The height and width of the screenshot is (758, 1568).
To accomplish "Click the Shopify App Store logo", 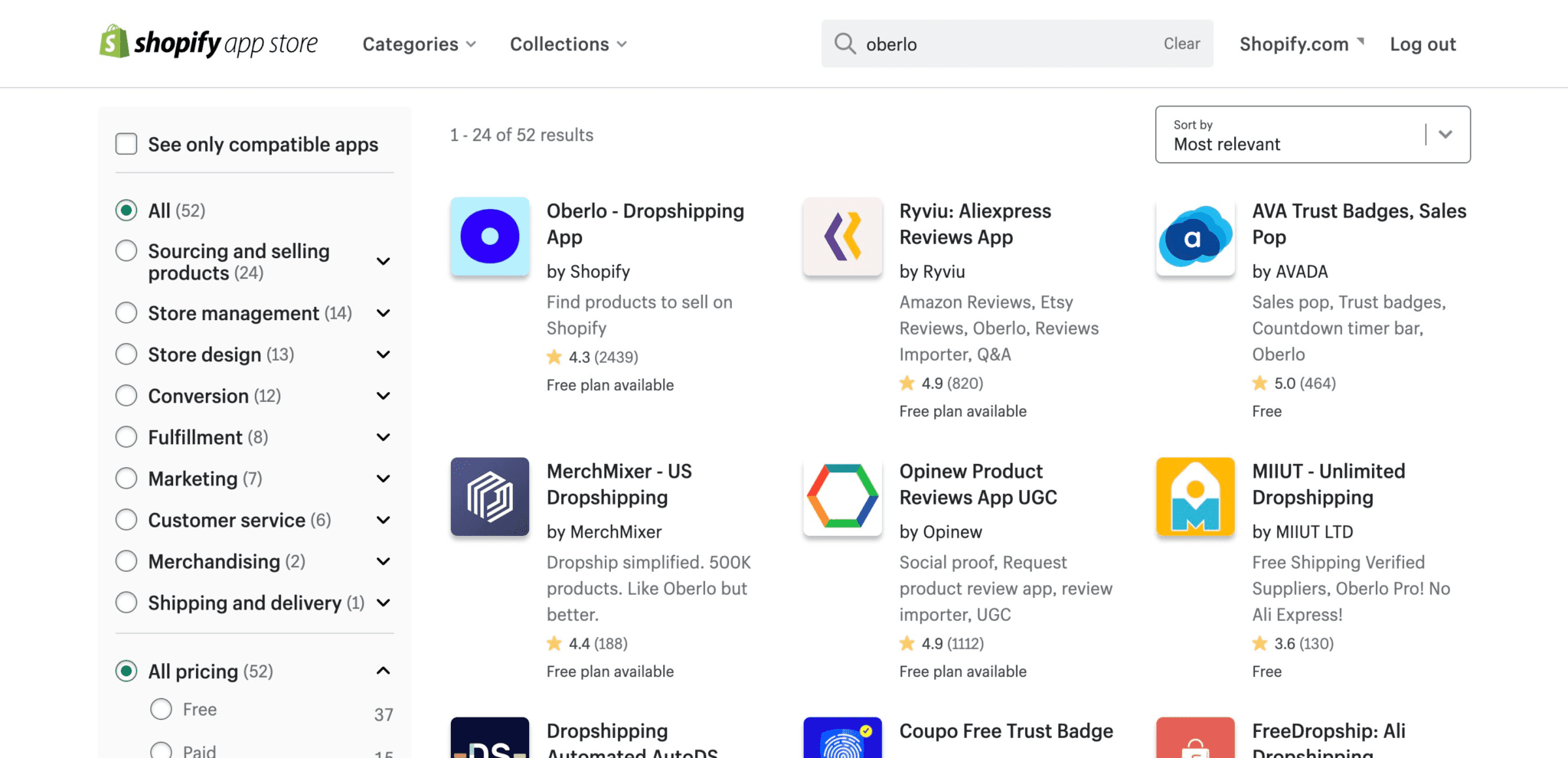I will pos(208,43).
